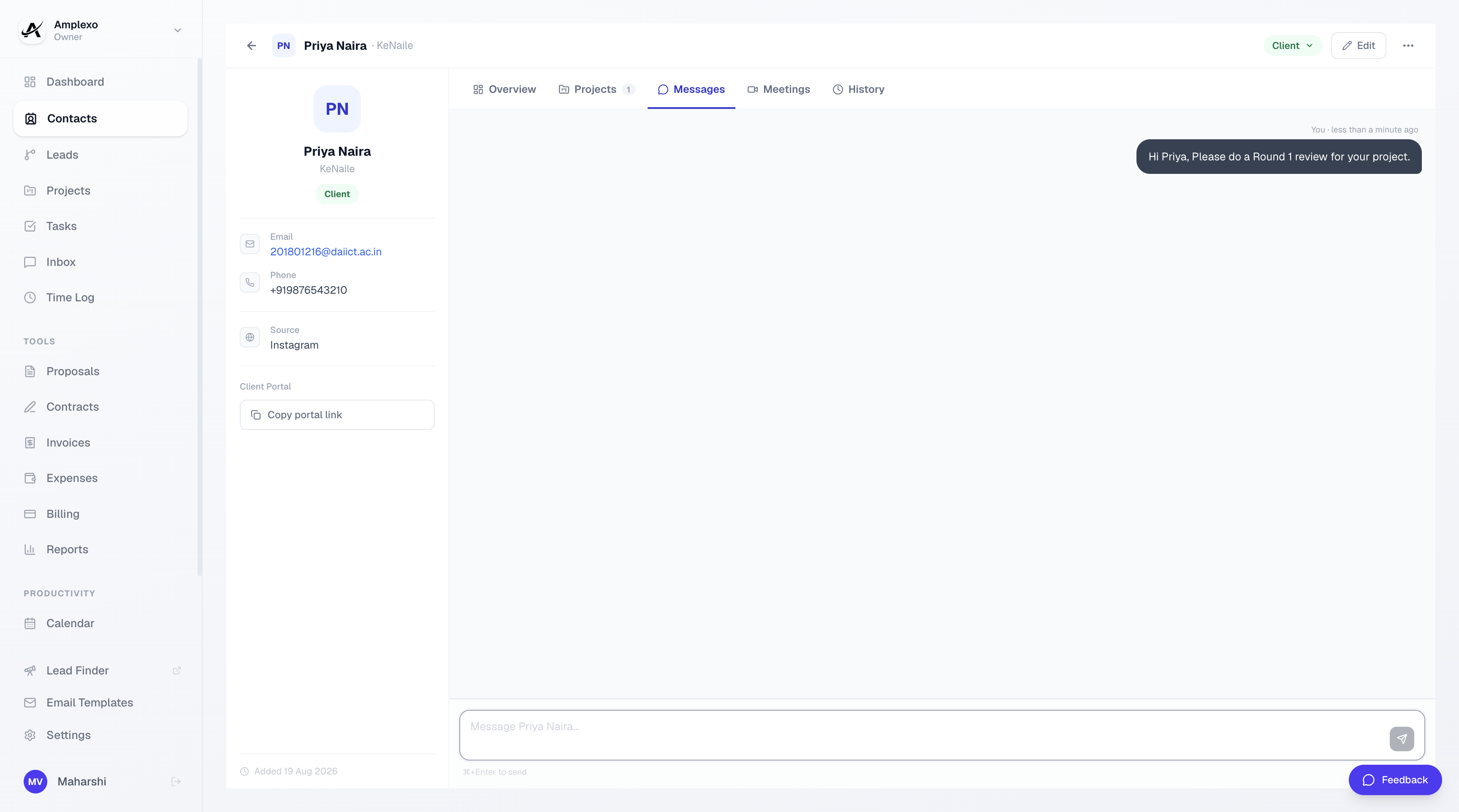Screen dimensions: 1459x812
Task: Switch to the Overview tab
Action: pos(504,89)
